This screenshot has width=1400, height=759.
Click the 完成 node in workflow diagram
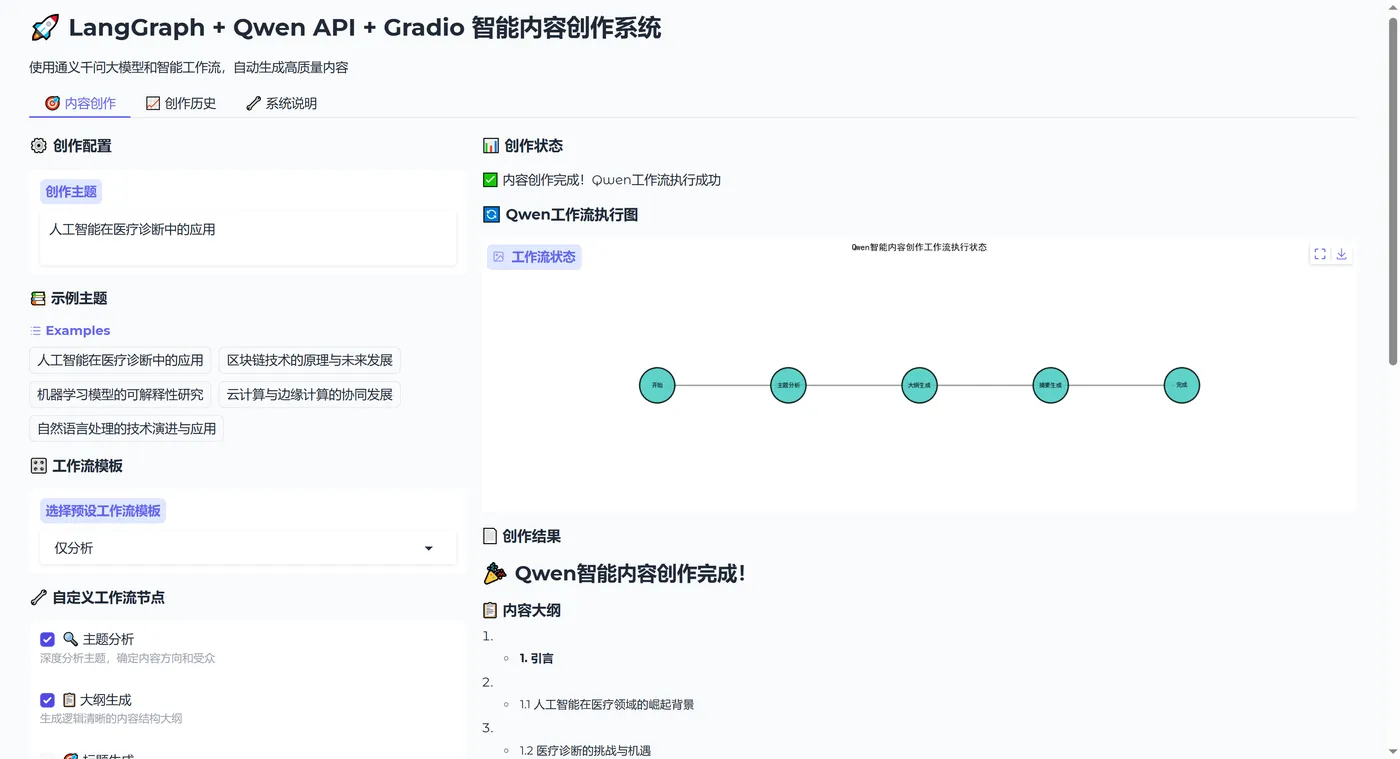[1181, 385]
